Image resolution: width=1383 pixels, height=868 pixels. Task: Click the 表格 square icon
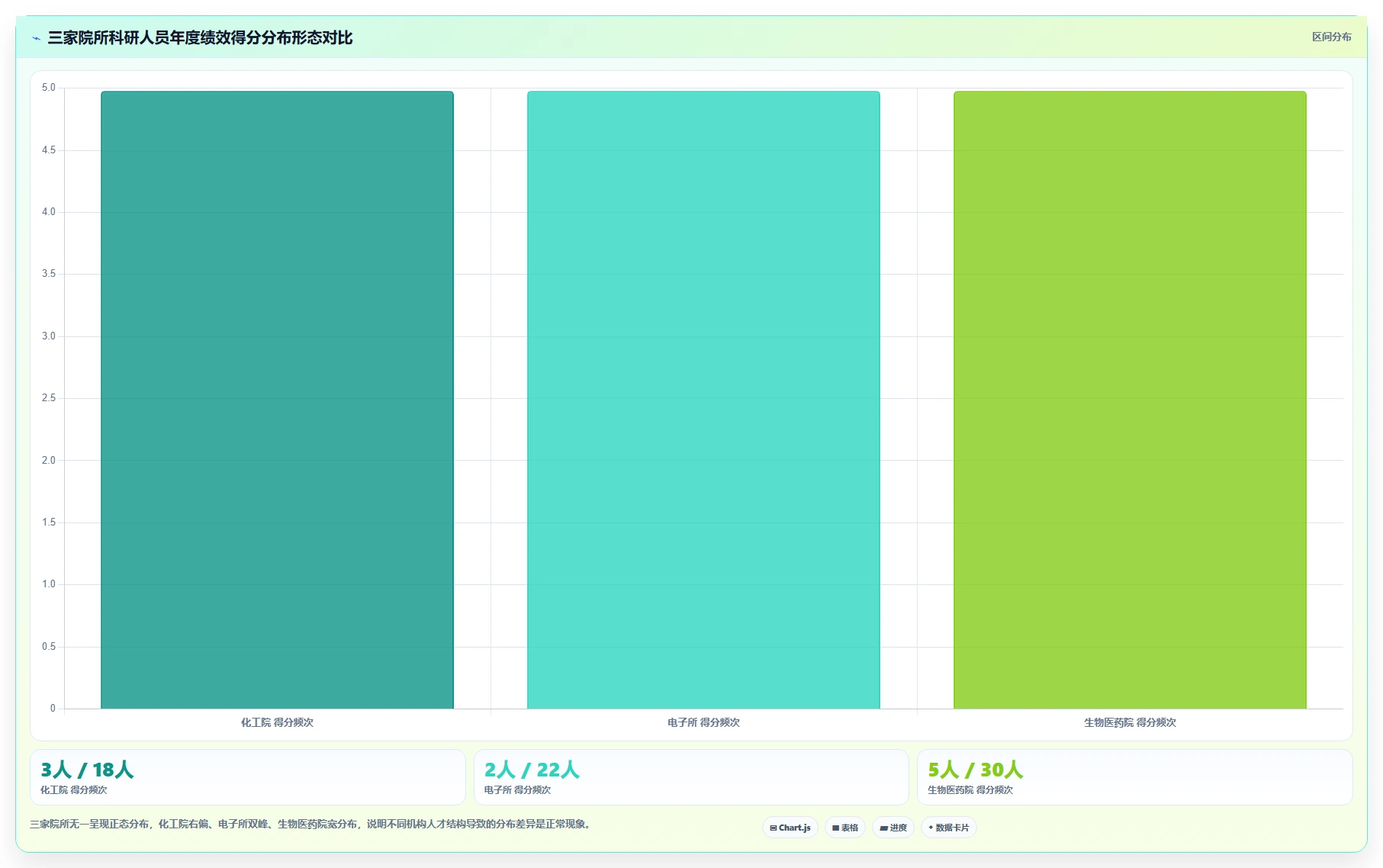(836, 828)
